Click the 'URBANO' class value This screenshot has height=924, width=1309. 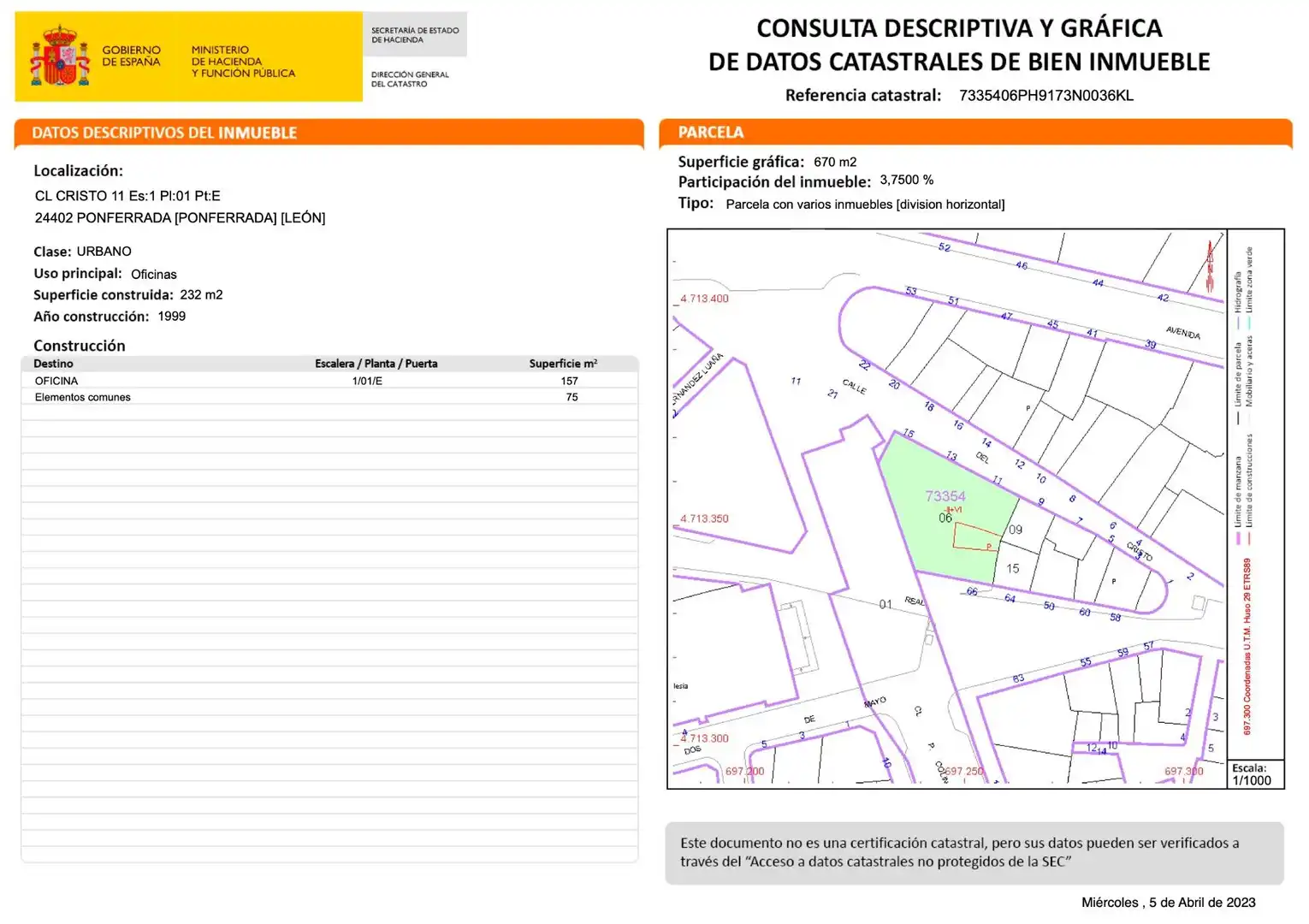tap(104, 252)
